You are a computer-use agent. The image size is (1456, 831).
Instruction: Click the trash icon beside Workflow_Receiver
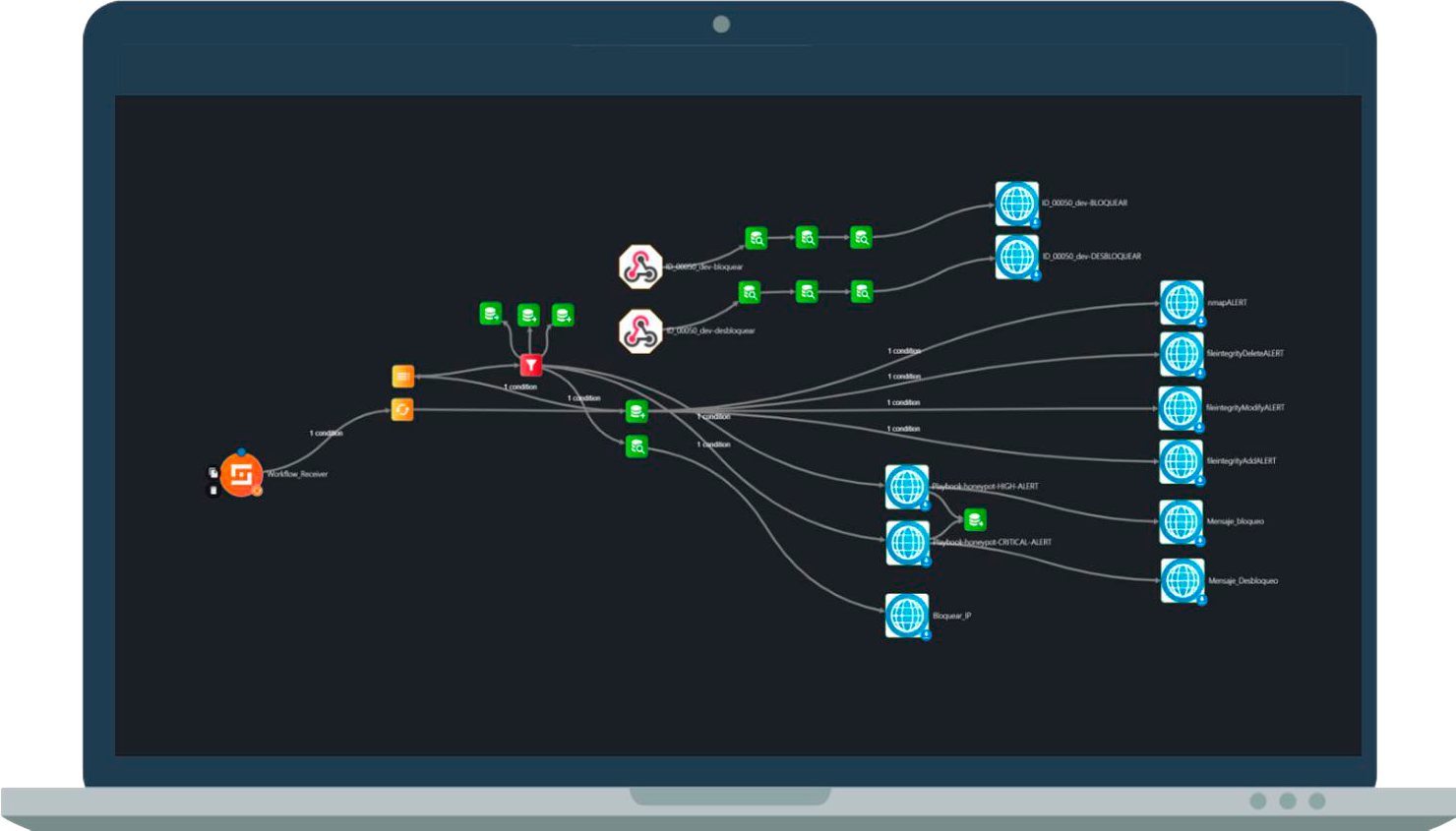[213, 490]
